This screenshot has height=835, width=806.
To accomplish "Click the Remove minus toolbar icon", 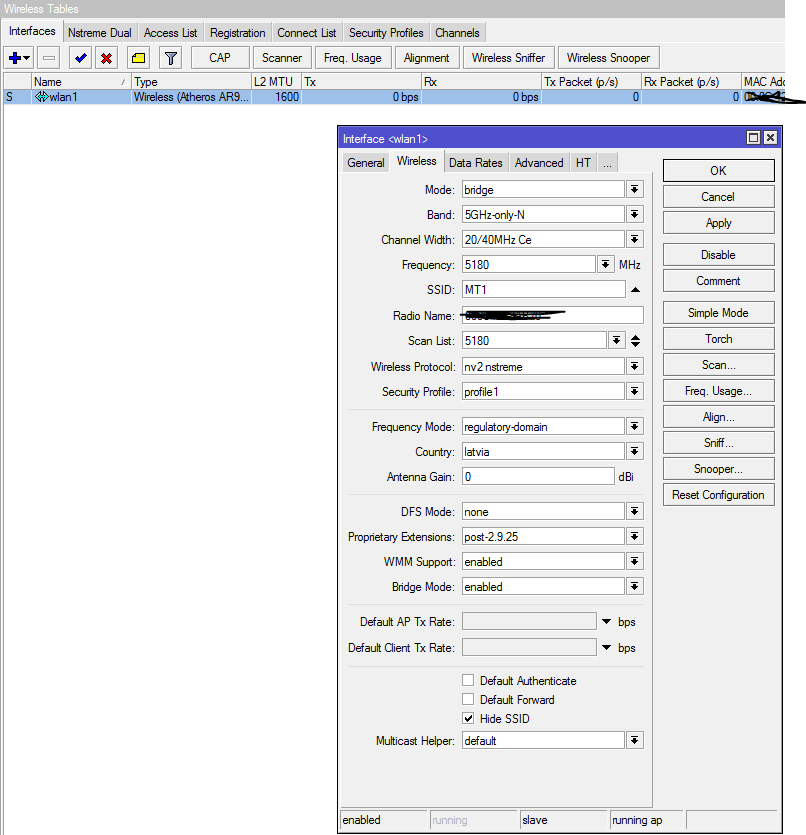I will [49, 58].
